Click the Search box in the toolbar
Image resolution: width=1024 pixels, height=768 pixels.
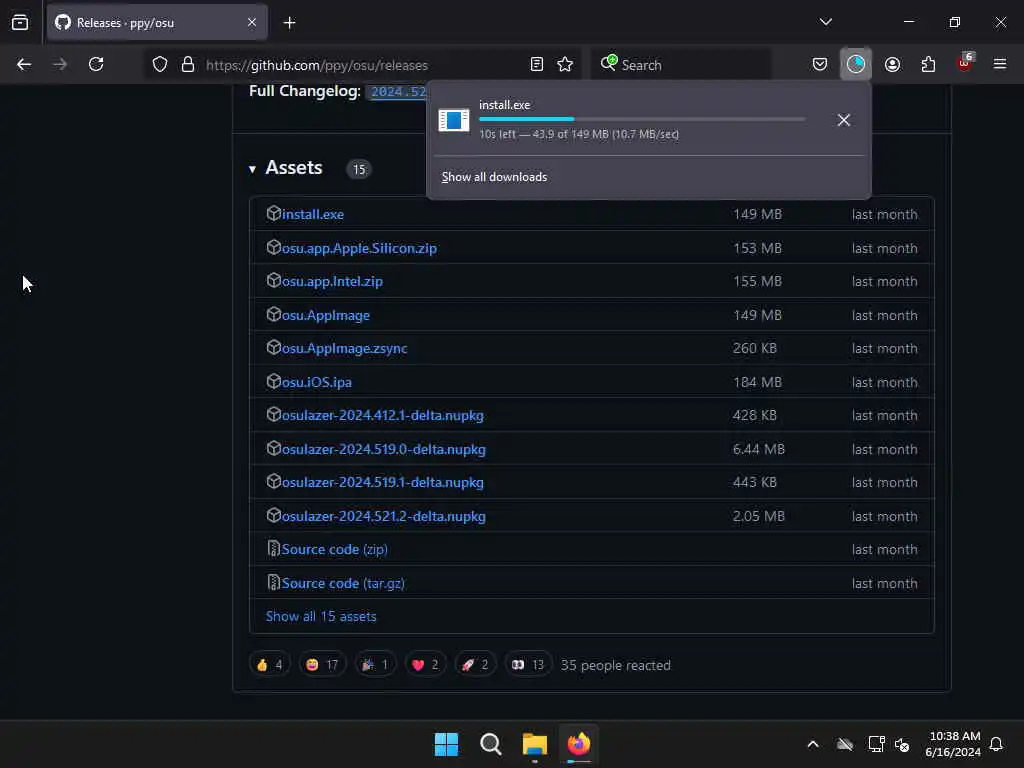click(680, 65)
